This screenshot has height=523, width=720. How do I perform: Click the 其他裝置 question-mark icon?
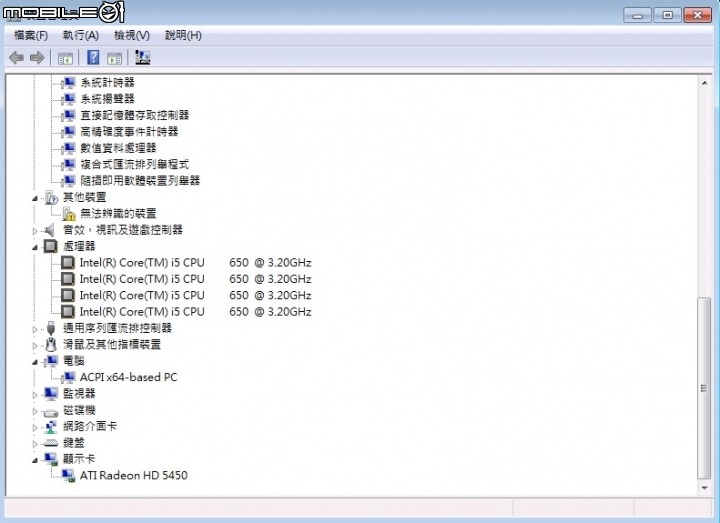pos(51,197)
